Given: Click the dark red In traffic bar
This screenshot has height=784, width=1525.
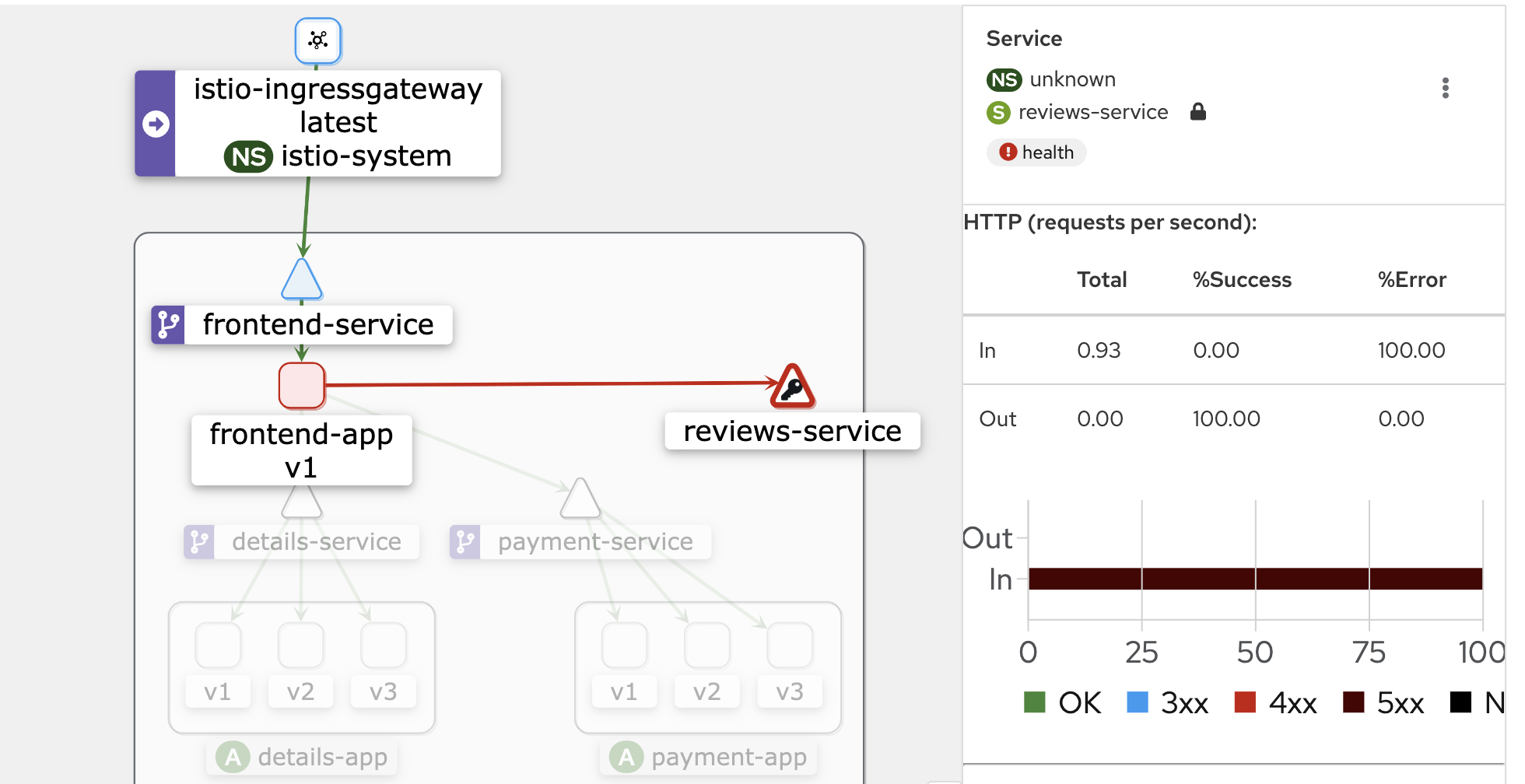Looking at the screenshot, I should pyautogui.click(x=1255, y=579).
